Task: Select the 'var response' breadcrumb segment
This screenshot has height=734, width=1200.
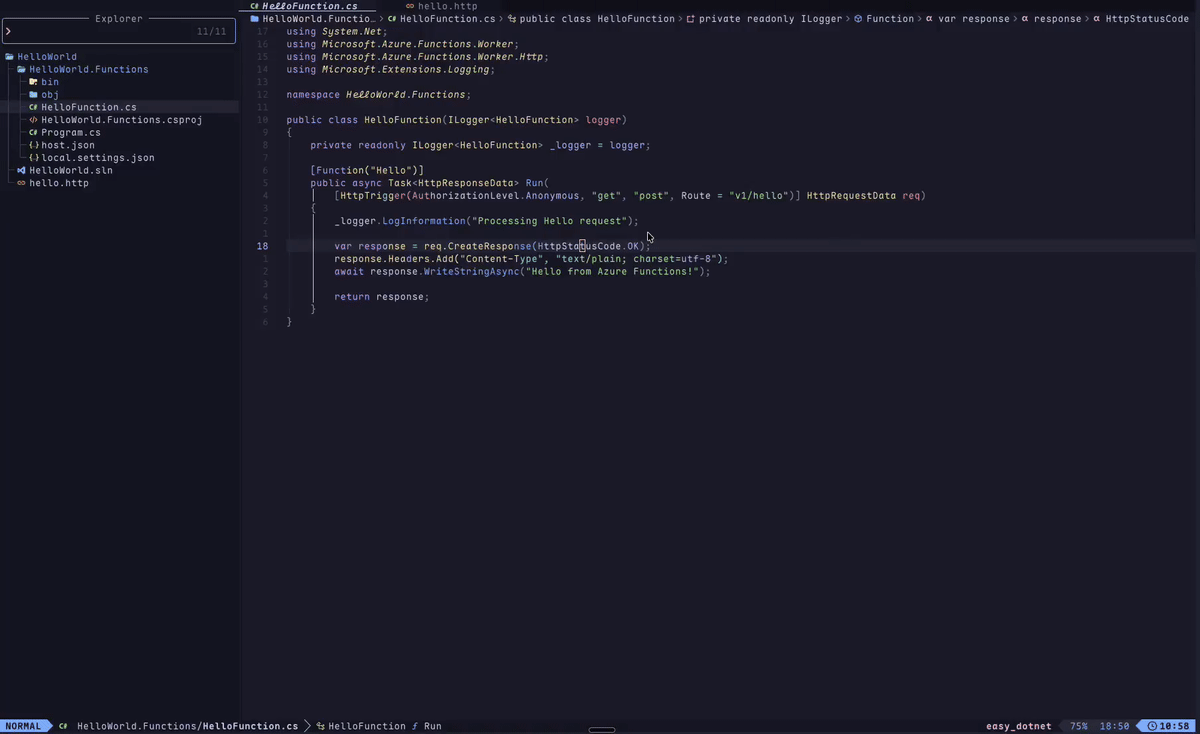Action: coord(973,19)
